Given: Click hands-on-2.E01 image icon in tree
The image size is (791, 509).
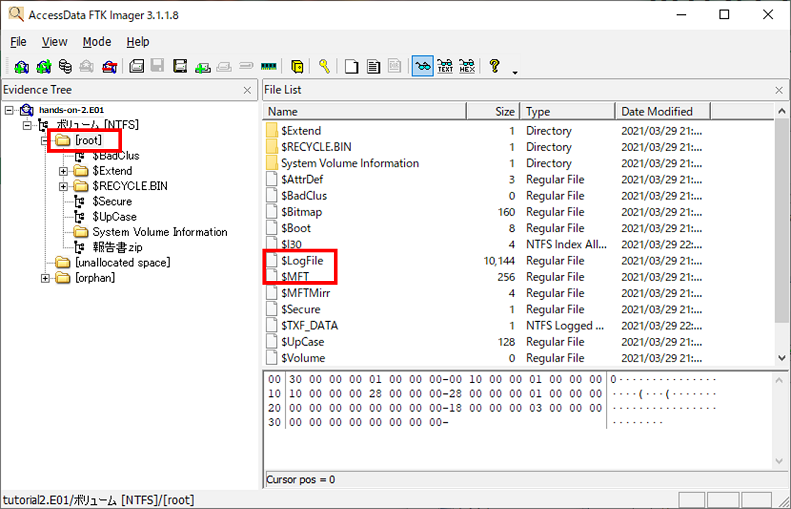Looking at the screenshot, I should click(26, 110).
